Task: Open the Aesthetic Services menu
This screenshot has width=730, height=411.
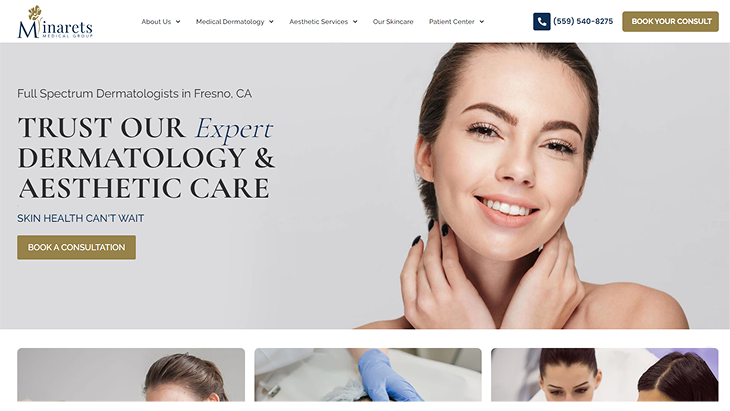Action: pos(318,21)
